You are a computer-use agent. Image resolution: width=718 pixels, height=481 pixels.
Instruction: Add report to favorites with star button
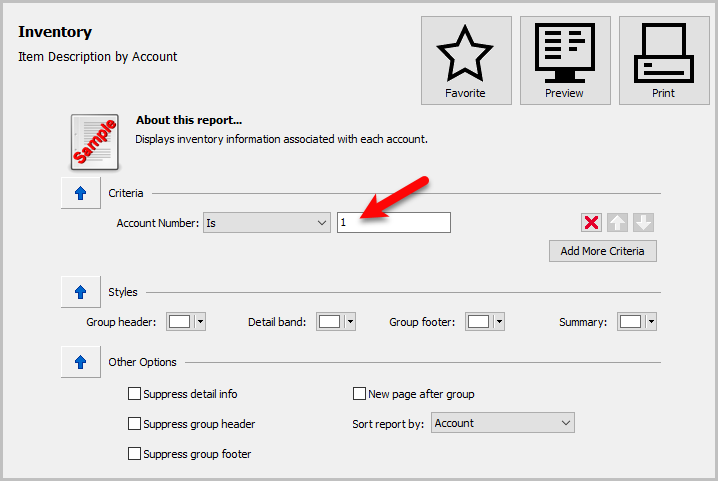(466, 60)
